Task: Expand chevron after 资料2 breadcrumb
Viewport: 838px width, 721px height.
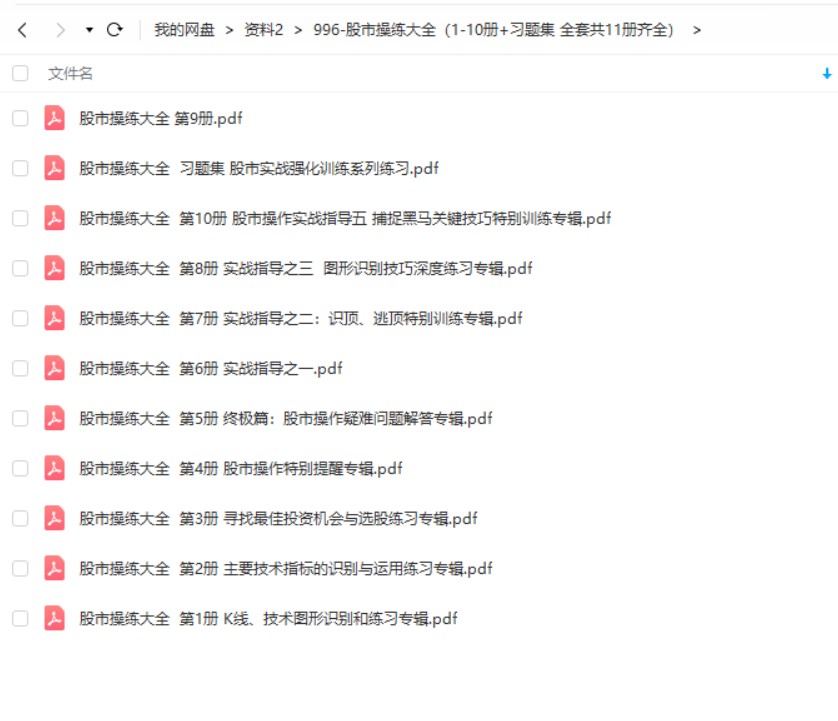Action: click(x=298, y=30)
